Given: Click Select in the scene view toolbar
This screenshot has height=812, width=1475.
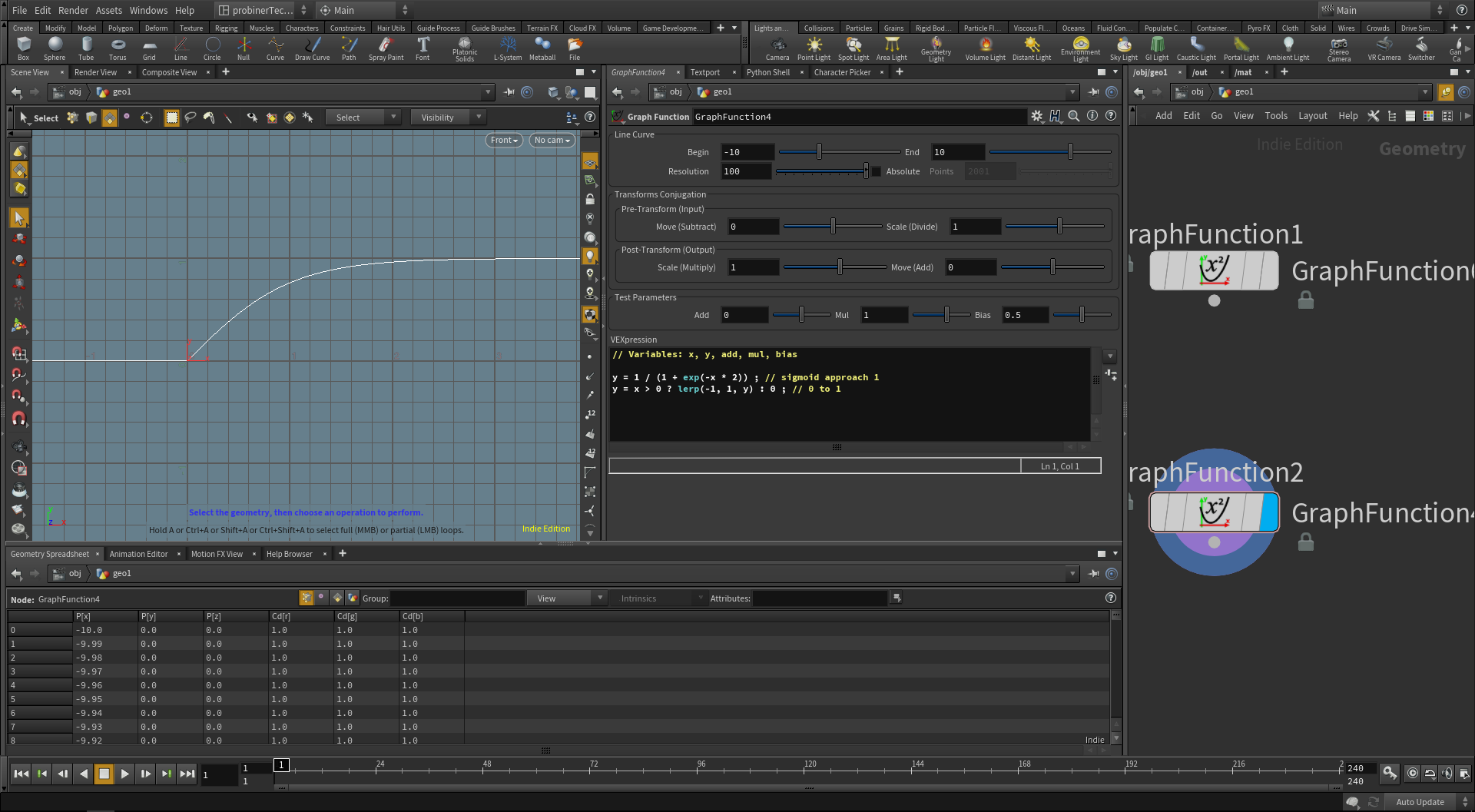Looking at the screenshot, I should coord(46,118).
